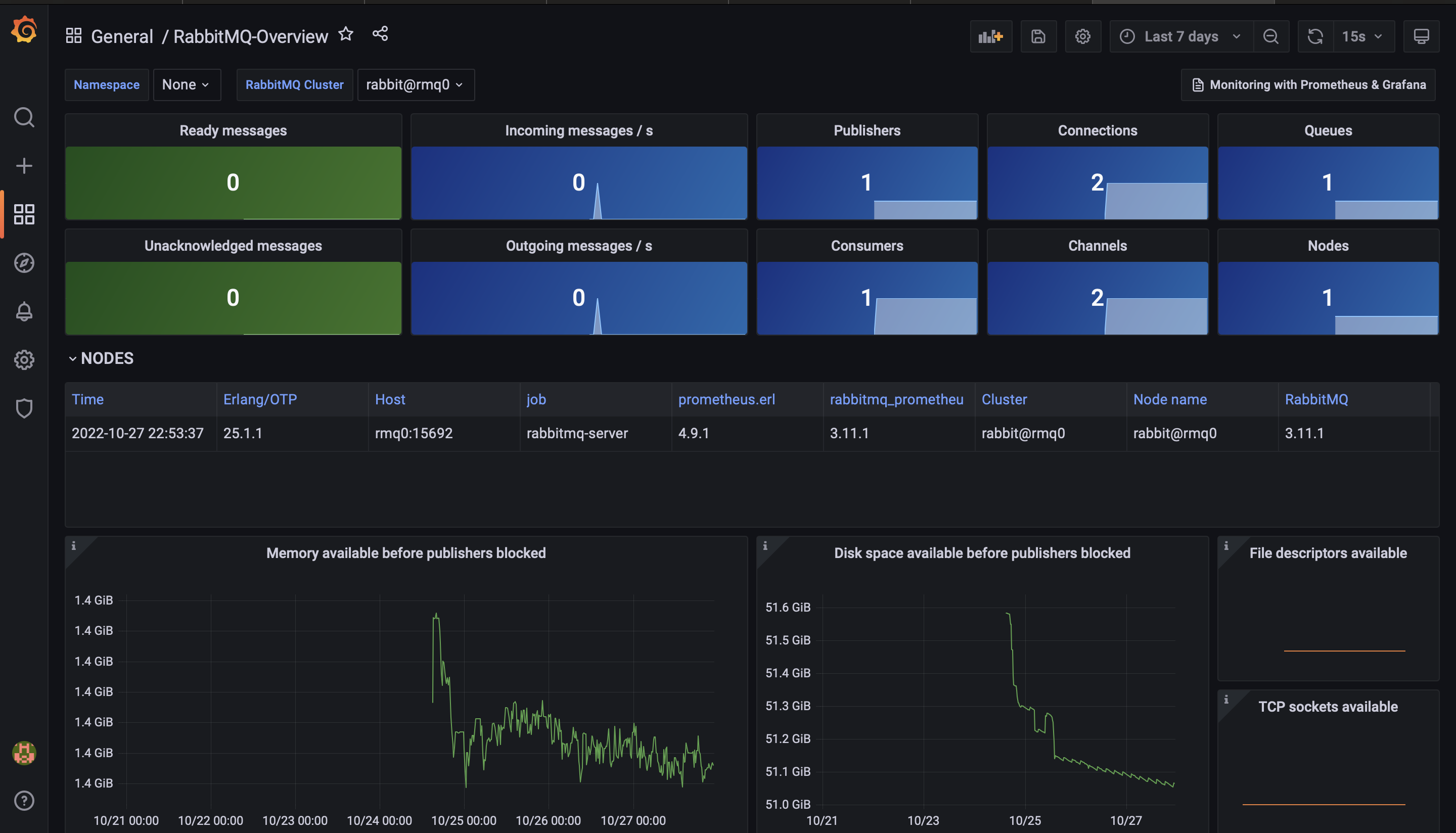This screenshot has width=1456, height=833.
Task: Click the RabbitMQ Cluster variable label
Action: pyautogui.click(x=295, y=85)
